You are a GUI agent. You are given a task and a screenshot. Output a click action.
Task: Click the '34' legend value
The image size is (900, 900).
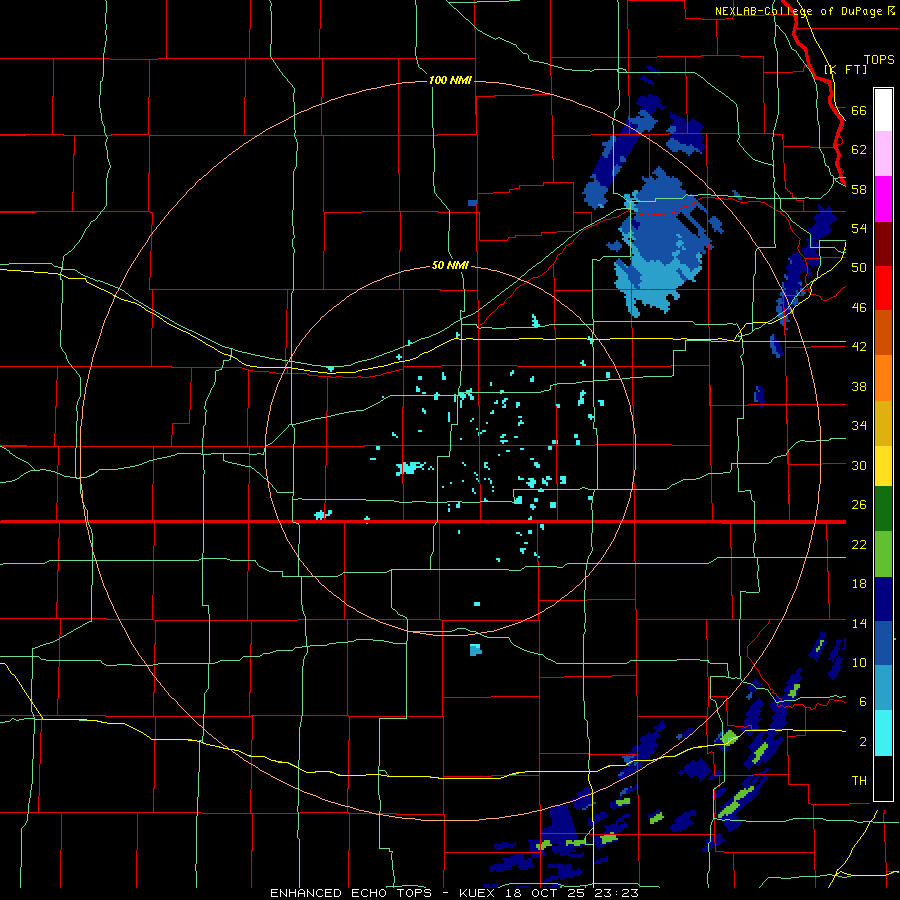pos(859,426)
